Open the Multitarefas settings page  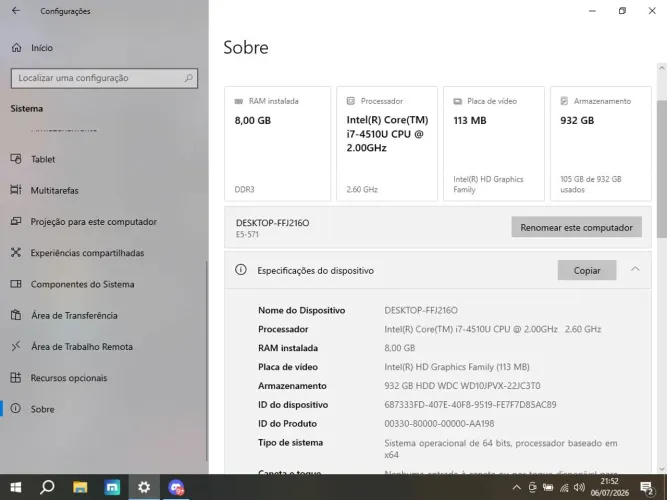click(104, 190)
